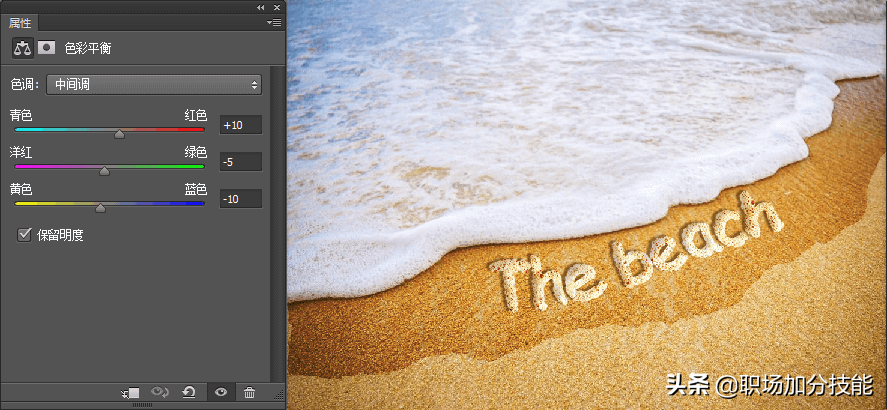
Task: Click the yellow-blue value field showing -10
Action: [x=241, y=198]
